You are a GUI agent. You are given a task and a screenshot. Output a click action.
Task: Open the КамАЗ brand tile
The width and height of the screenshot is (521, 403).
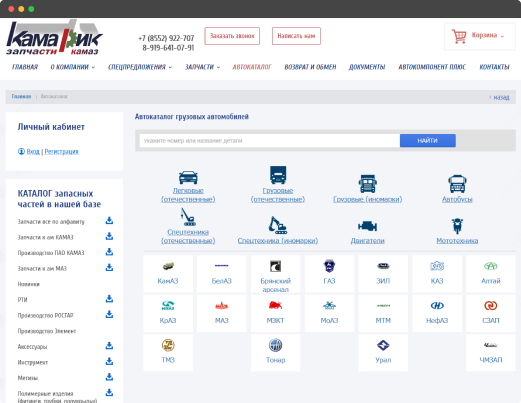point(168,274)
